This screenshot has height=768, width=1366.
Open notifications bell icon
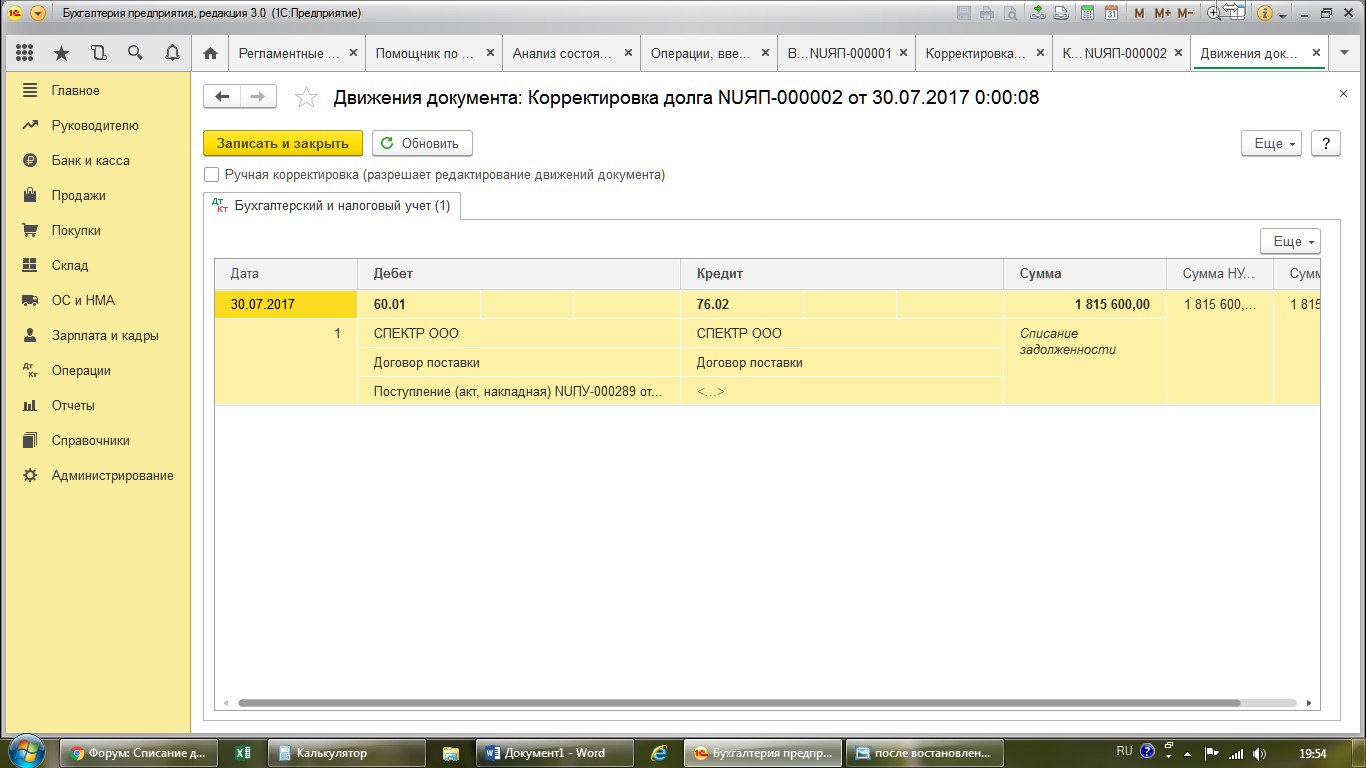click(172, 53)
